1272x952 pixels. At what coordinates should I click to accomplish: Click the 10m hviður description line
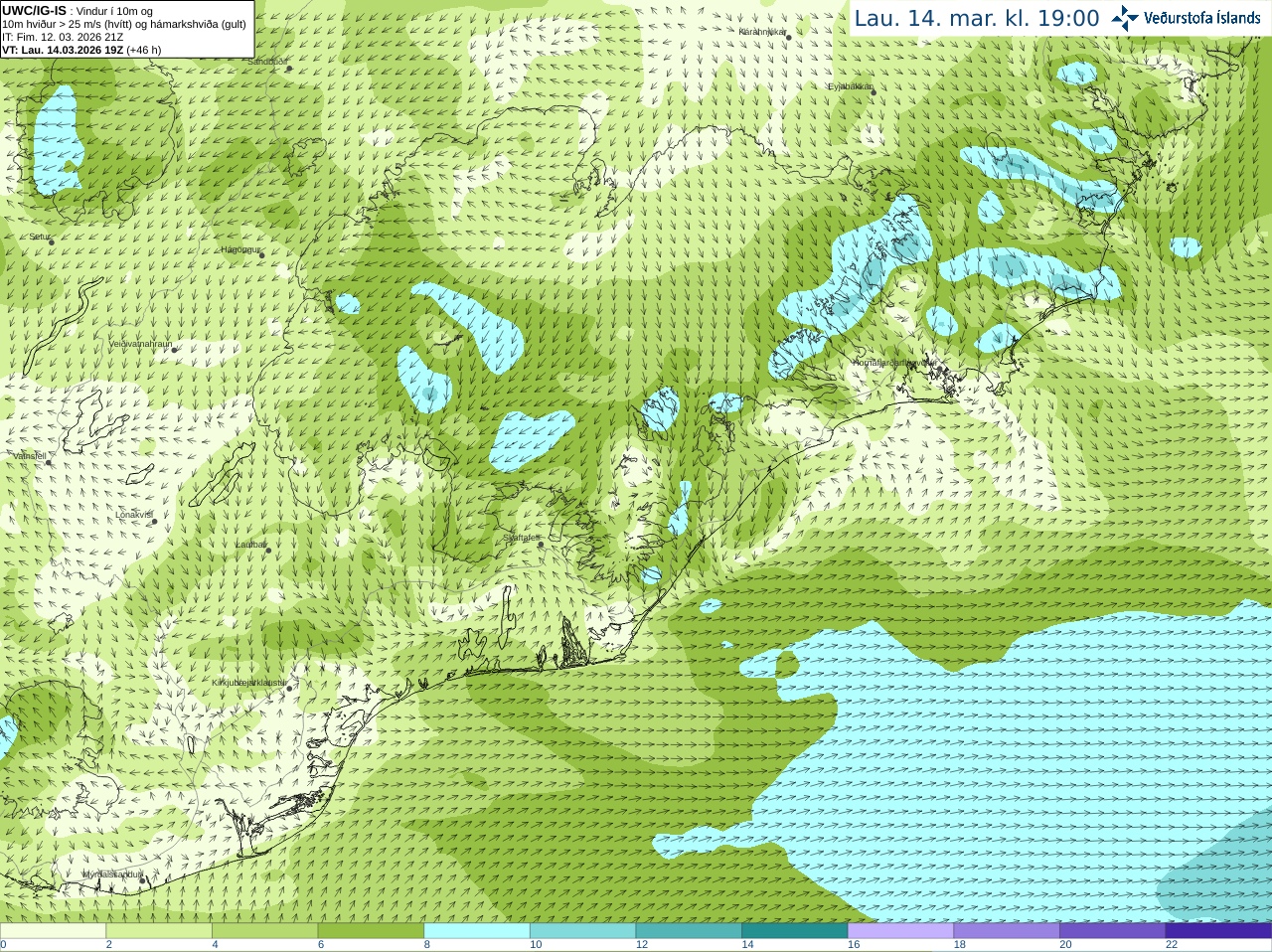pos(124,24)
